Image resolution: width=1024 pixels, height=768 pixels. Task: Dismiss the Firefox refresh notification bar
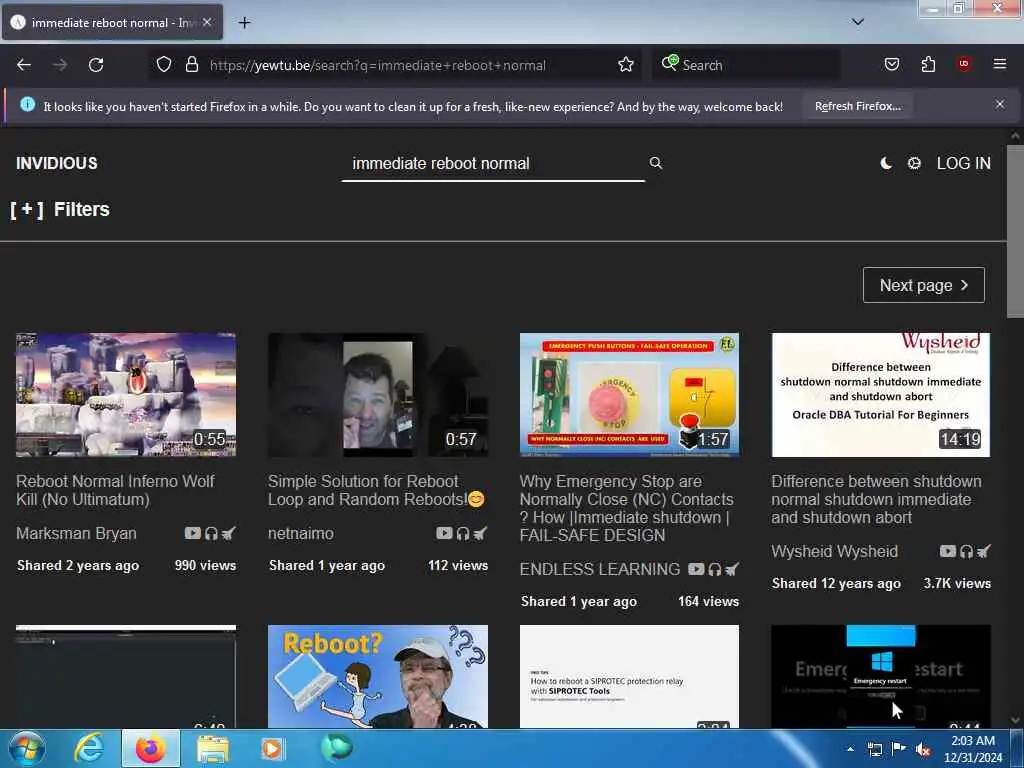999,104
